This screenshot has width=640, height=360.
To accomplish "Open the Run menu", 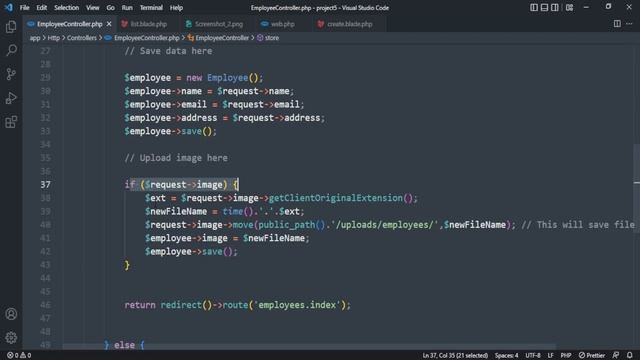I will click(x=127, y=7).
